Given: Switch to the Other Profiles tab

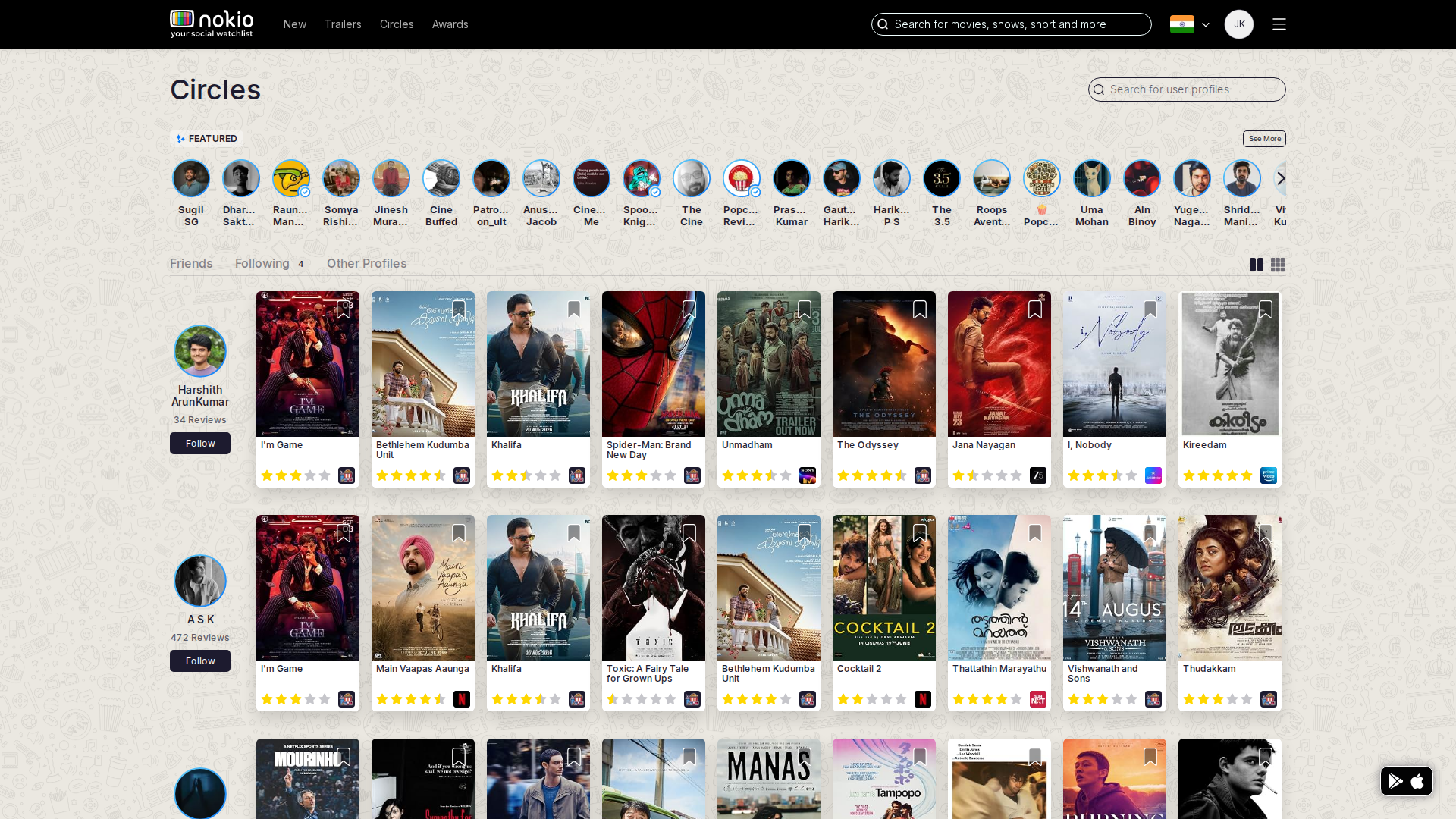Looking at the screenshot, I should coord(367,263).
